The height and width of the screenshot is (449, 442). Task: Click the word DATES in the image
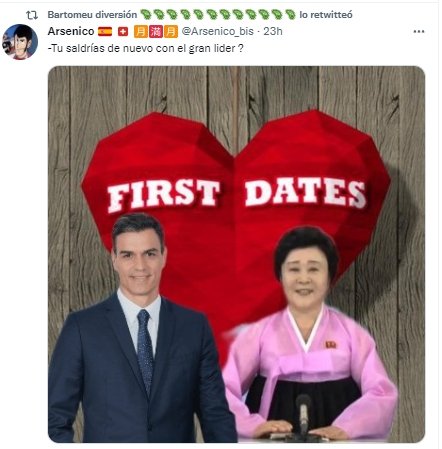click(x=305, y=192)
